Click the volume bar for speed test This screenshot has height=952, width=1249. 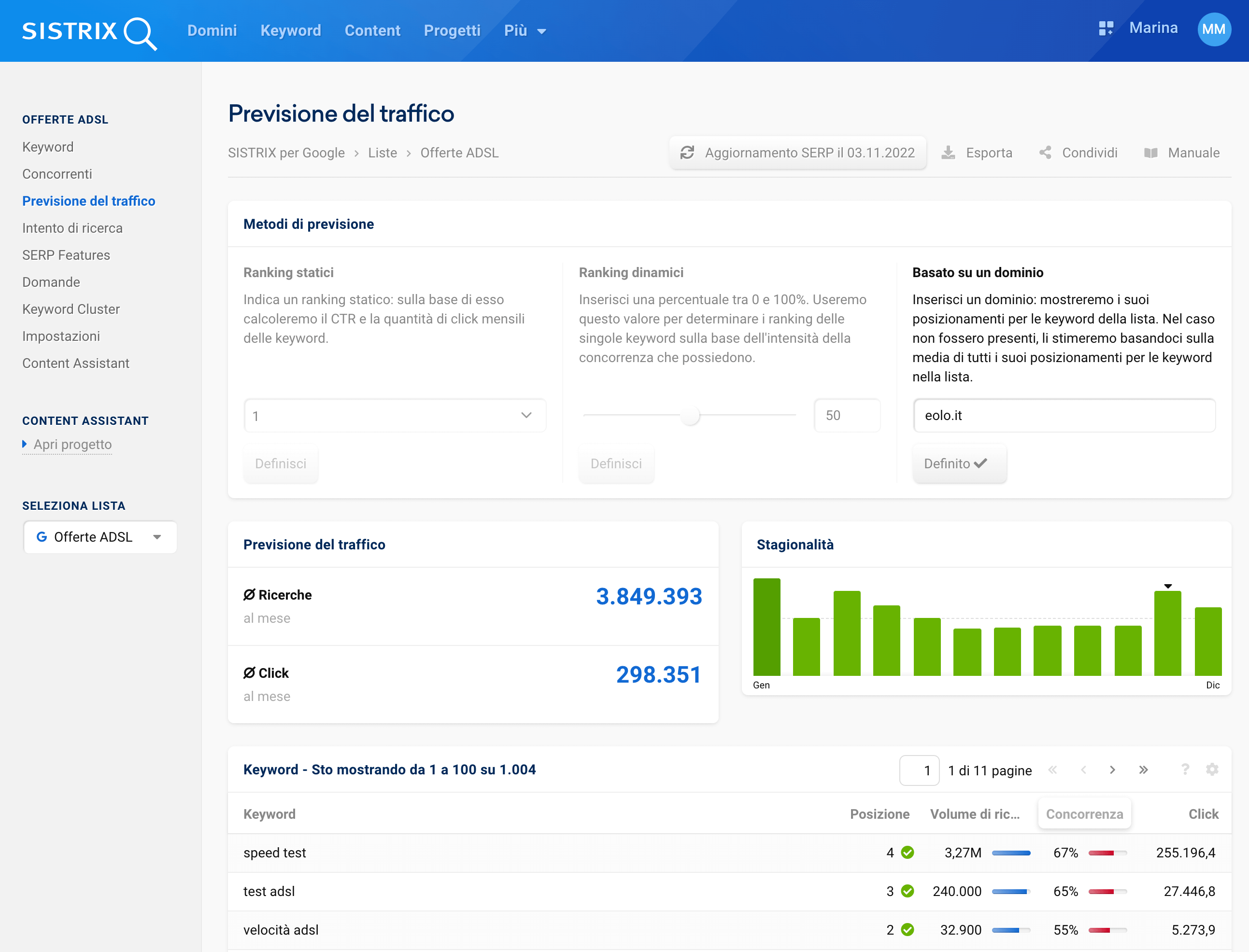[x=1011, y=852]
